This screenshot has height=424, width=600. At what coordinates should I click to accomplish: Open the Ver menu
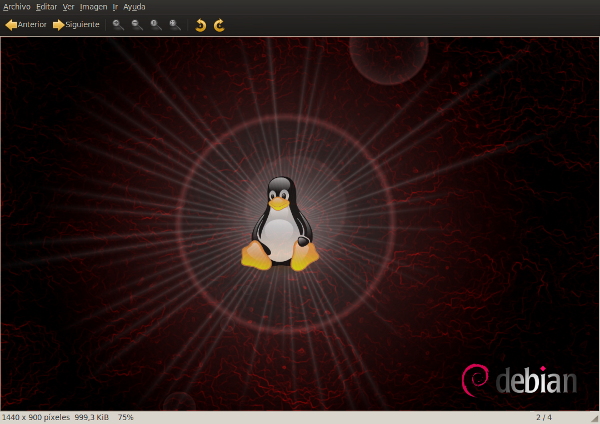(x=68, y=7)
